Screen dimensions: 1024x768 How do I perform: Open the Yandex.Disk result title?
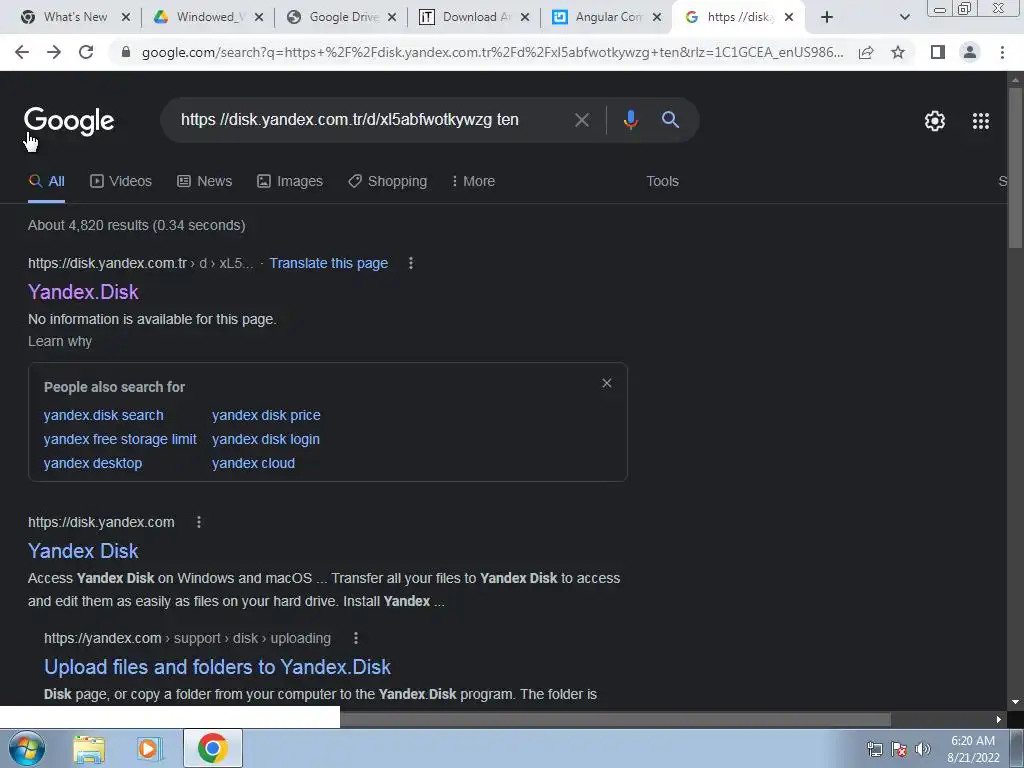click(x=83, y=292)
